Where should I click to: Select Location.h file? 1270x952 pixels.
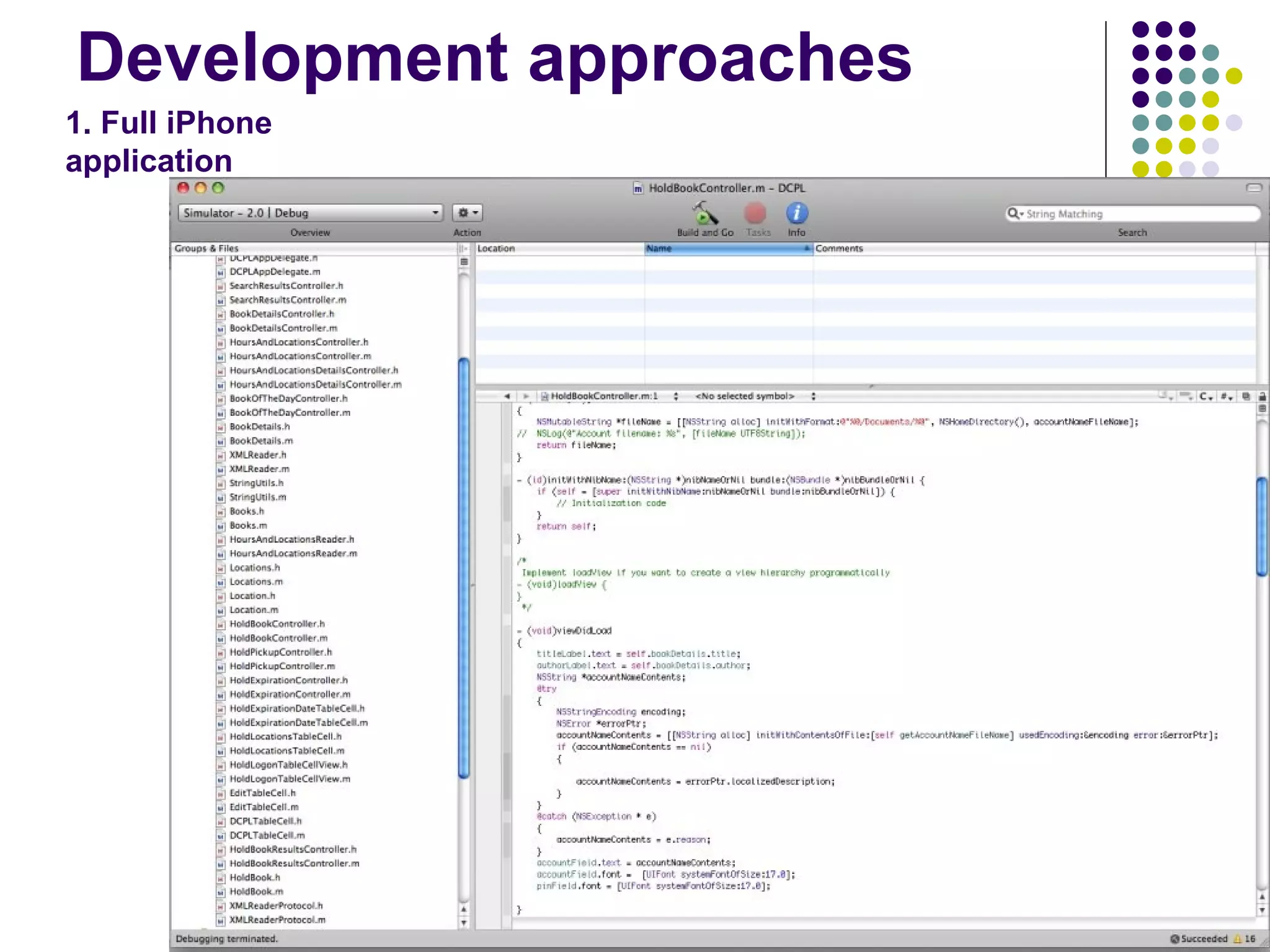(x=252, y=596)
